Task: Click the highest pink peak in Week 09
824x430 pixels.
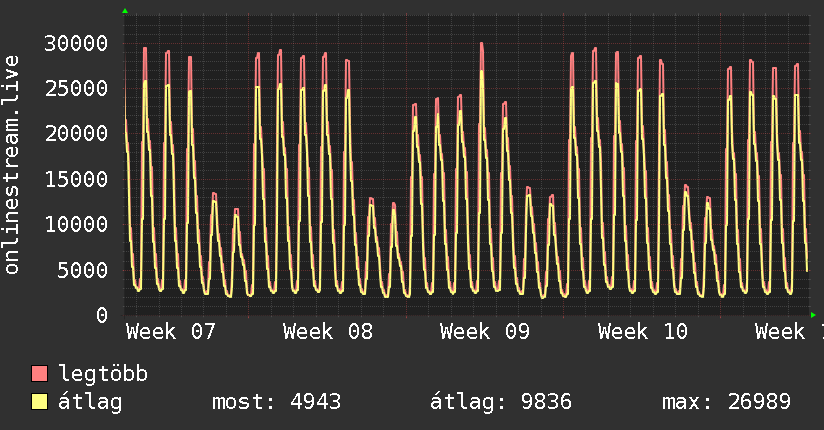Action: point(481,45)
